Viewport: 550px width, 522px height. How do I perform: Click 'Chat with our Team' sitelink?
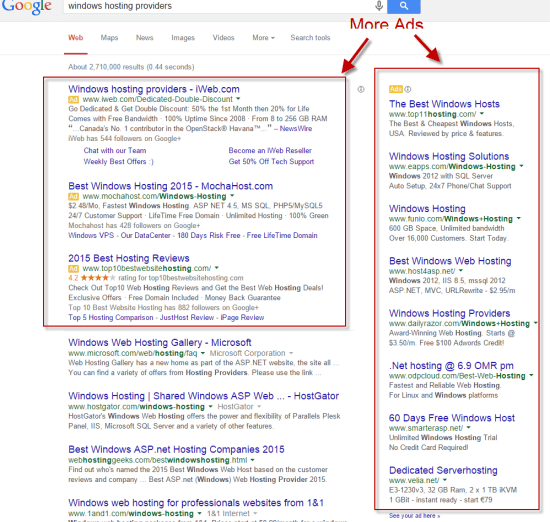[x=115, y=150]
